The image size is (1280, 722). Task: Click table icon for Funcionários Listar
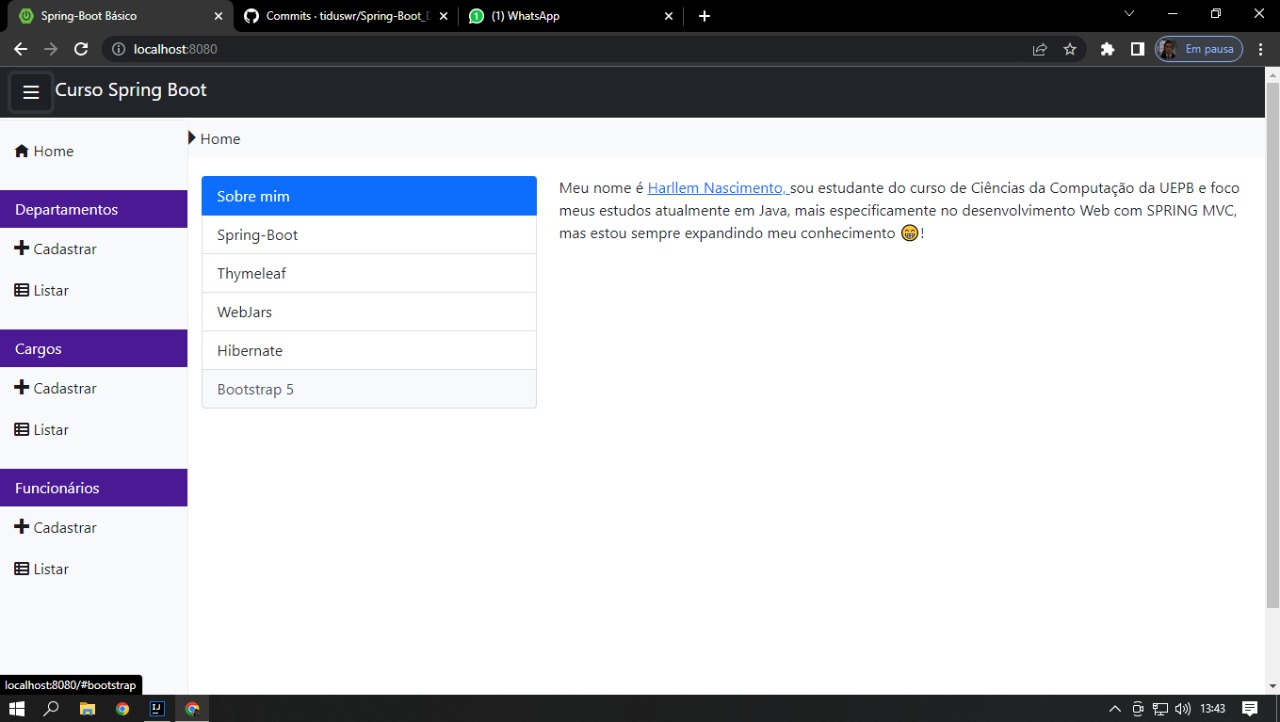point(21,568)
